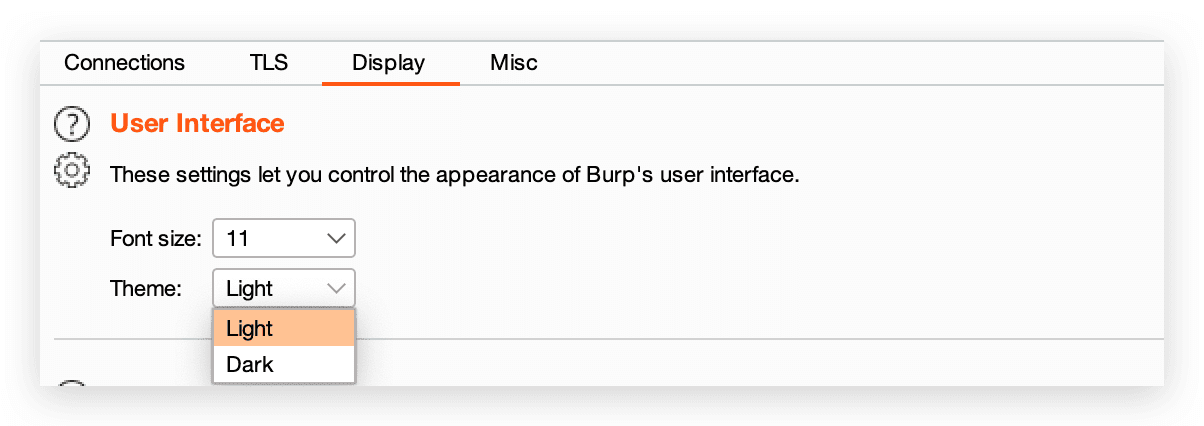
Task: Pick the Dark theme option
Action: (284, 364)
